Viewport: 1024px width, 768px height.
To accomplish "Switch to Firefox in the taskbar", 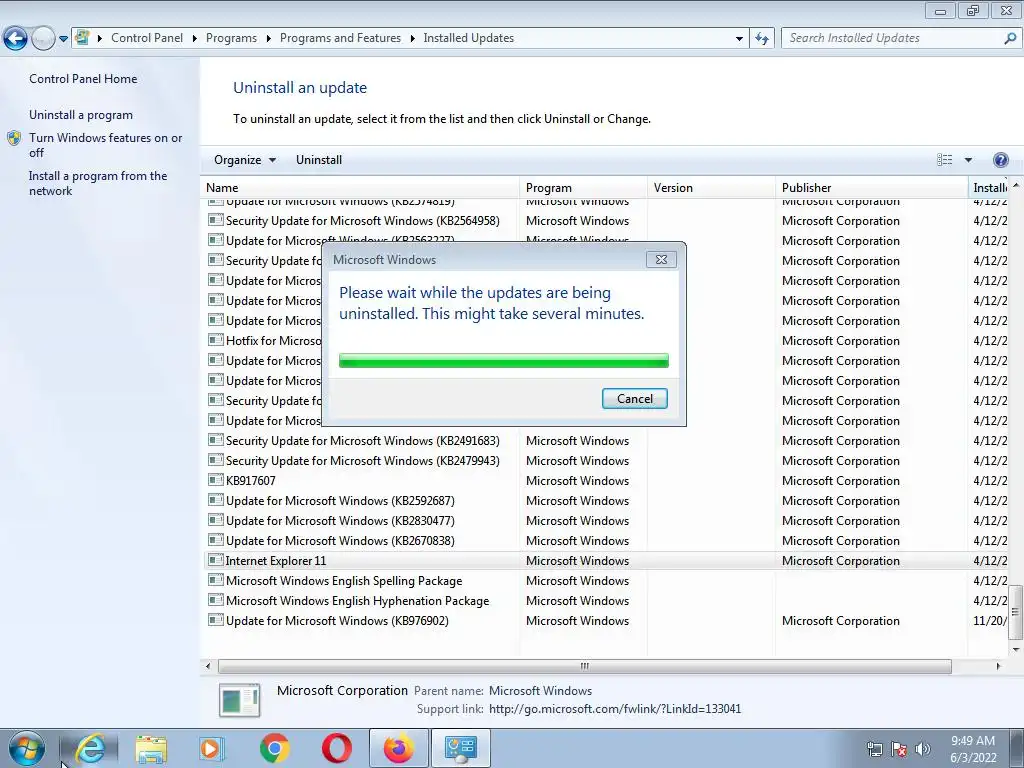I will (398, 748).
